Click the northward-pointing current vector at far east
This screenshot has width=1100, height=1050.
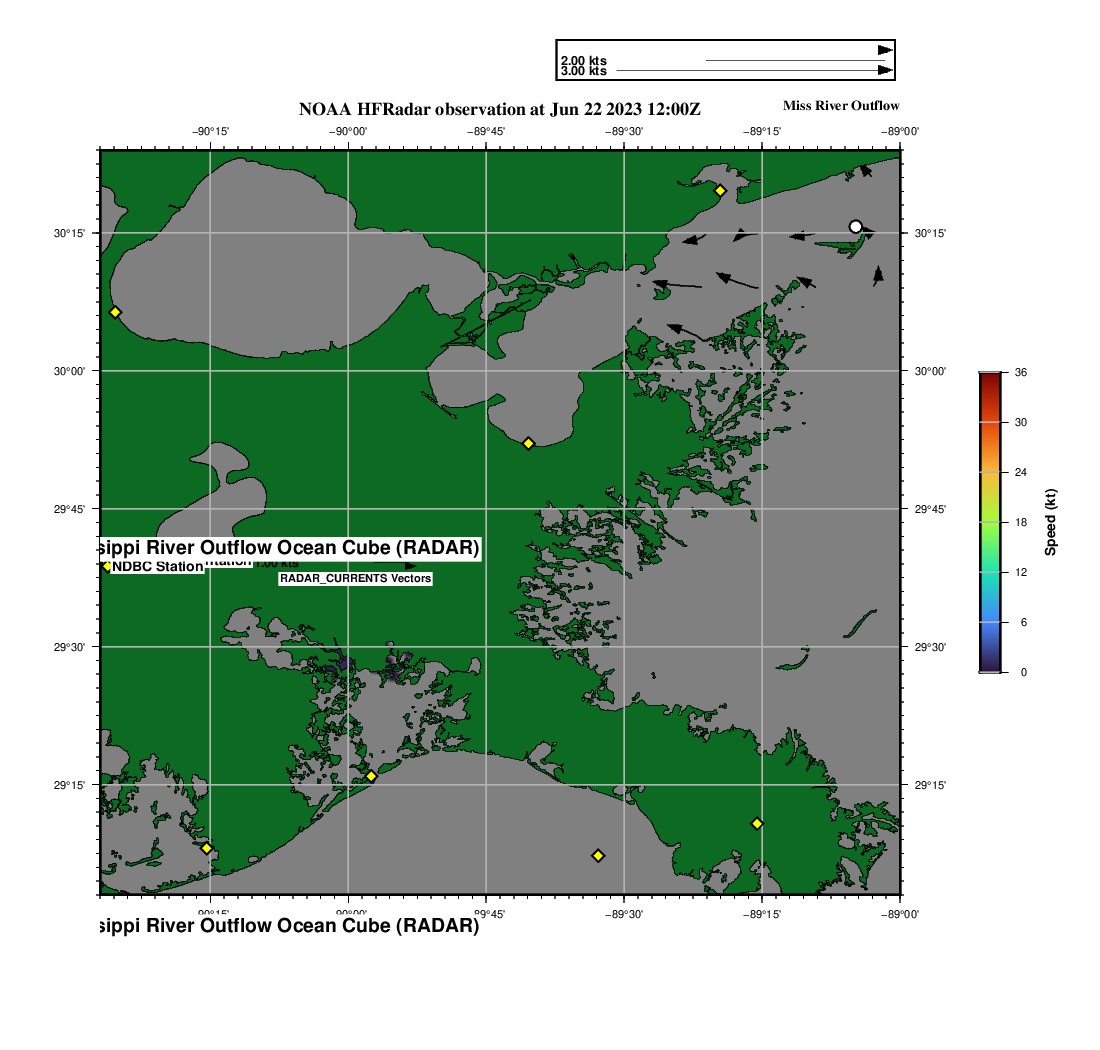pos(878,275)
